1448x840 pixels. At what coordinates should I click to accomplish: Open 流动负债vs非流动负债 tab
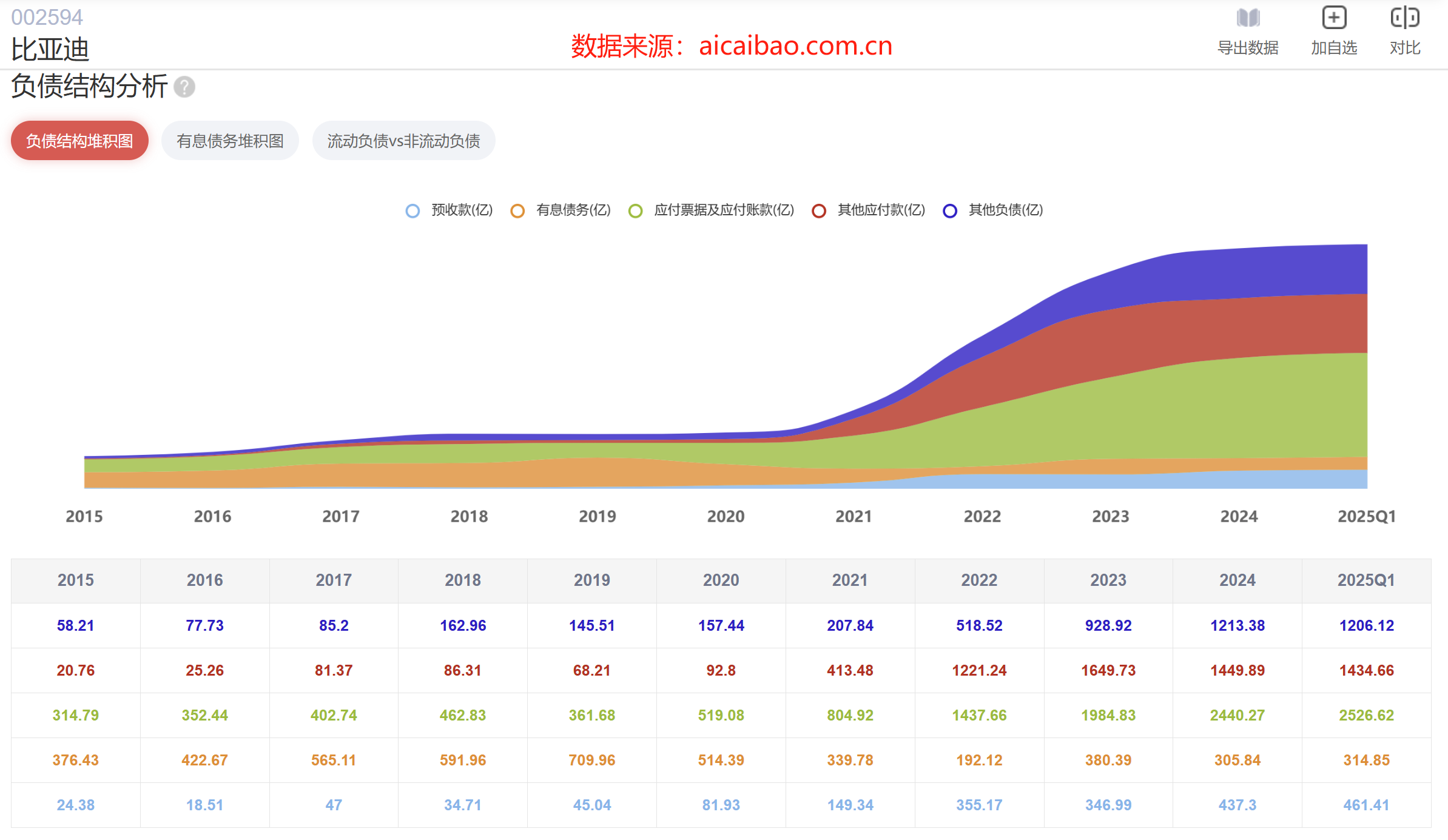point(403,141)
